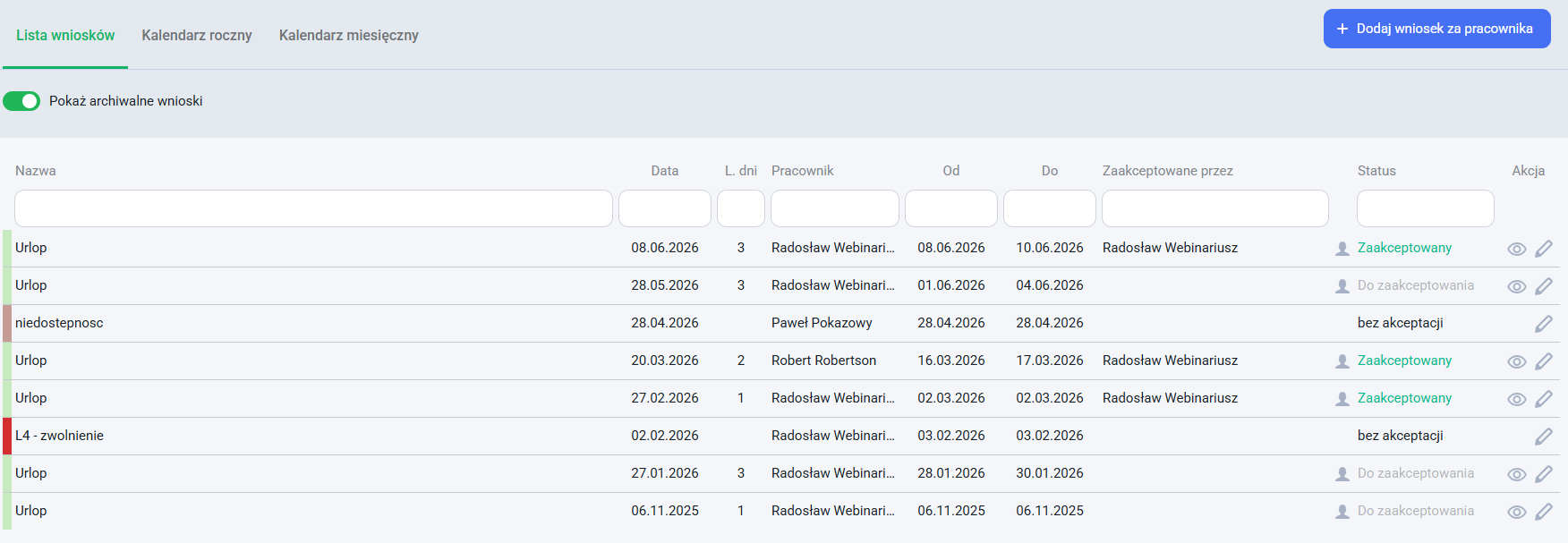Select the L4 - zwolnienie name cell
Viewport: 1568px width, 543px height.
point(59,436)
